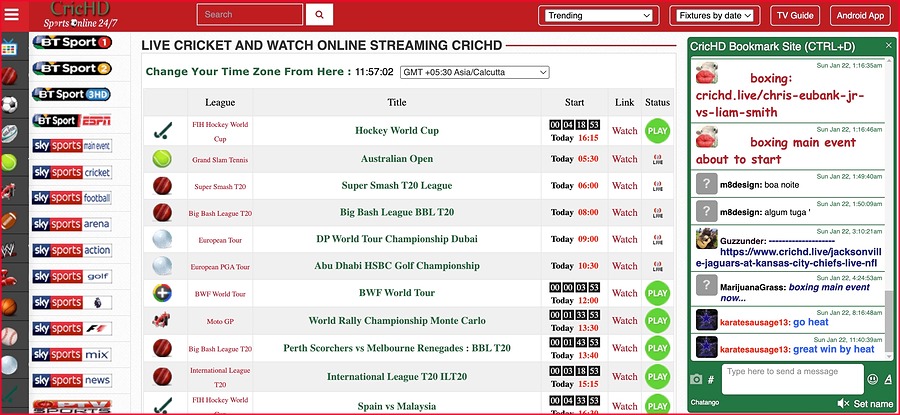
Task: Click Watch link for Australian Open
Action: [624, 159]
